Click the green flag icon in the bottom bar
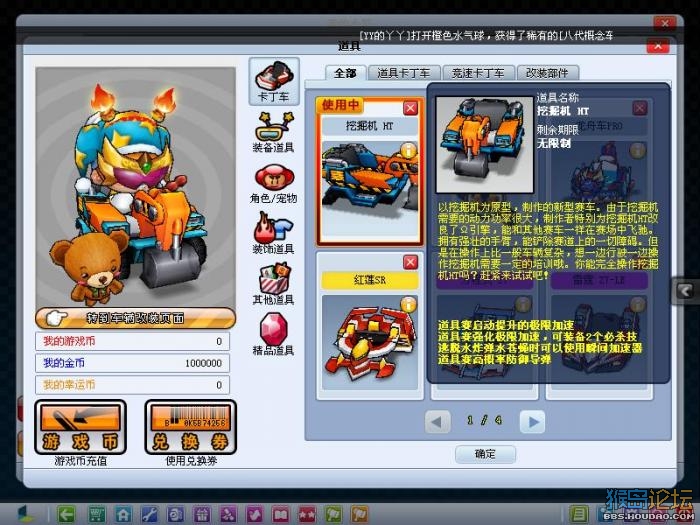Image resolution: width=700 pixels, height=525 pixels. (333, 515)
